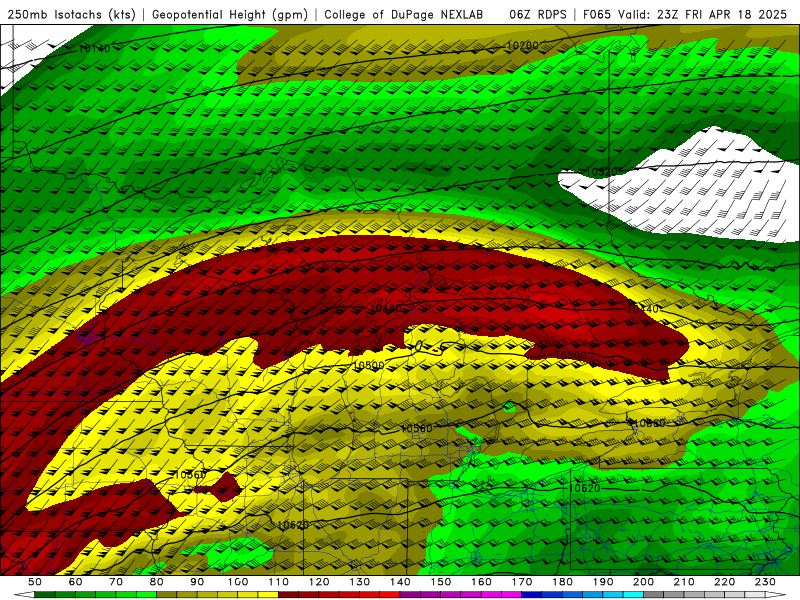This screenshot has width=800, height=600.
Task: Click the 150 value on the color scale
Action: point(441,582)
